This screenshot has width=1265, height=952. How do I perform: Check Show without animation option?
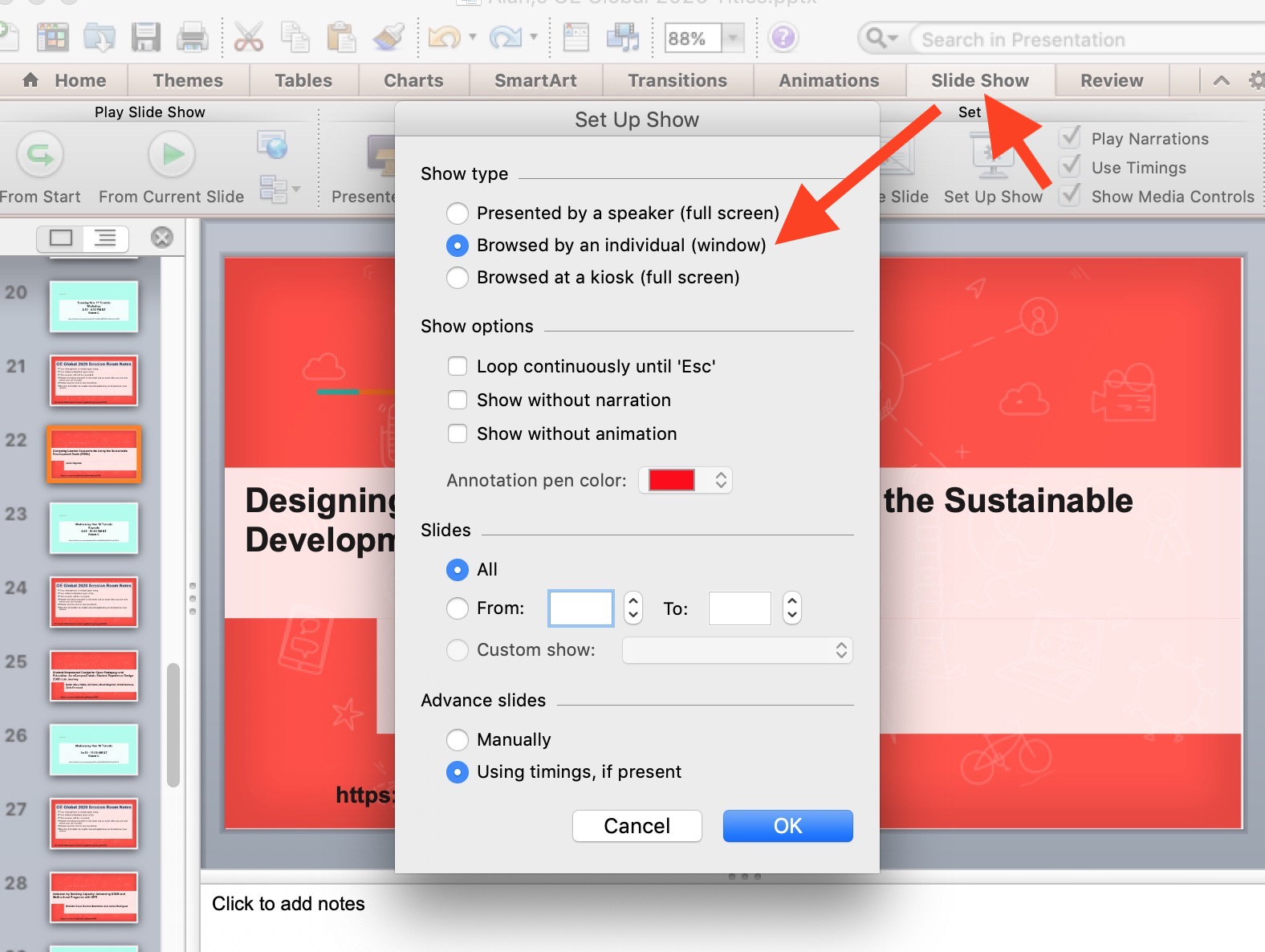458,434
